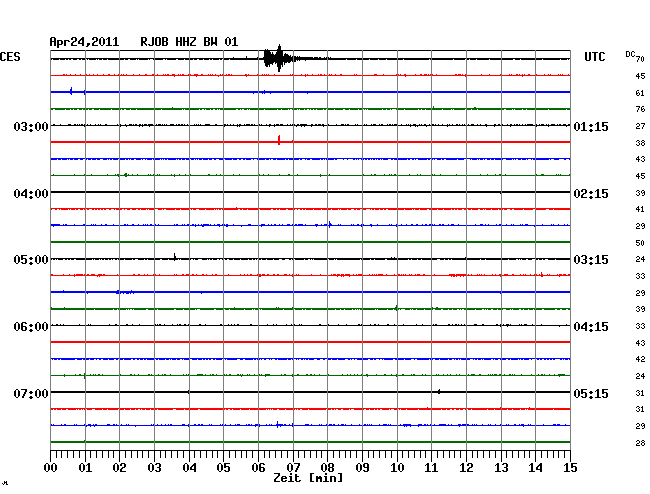Click the large seismic event burst on top trace

279,58
